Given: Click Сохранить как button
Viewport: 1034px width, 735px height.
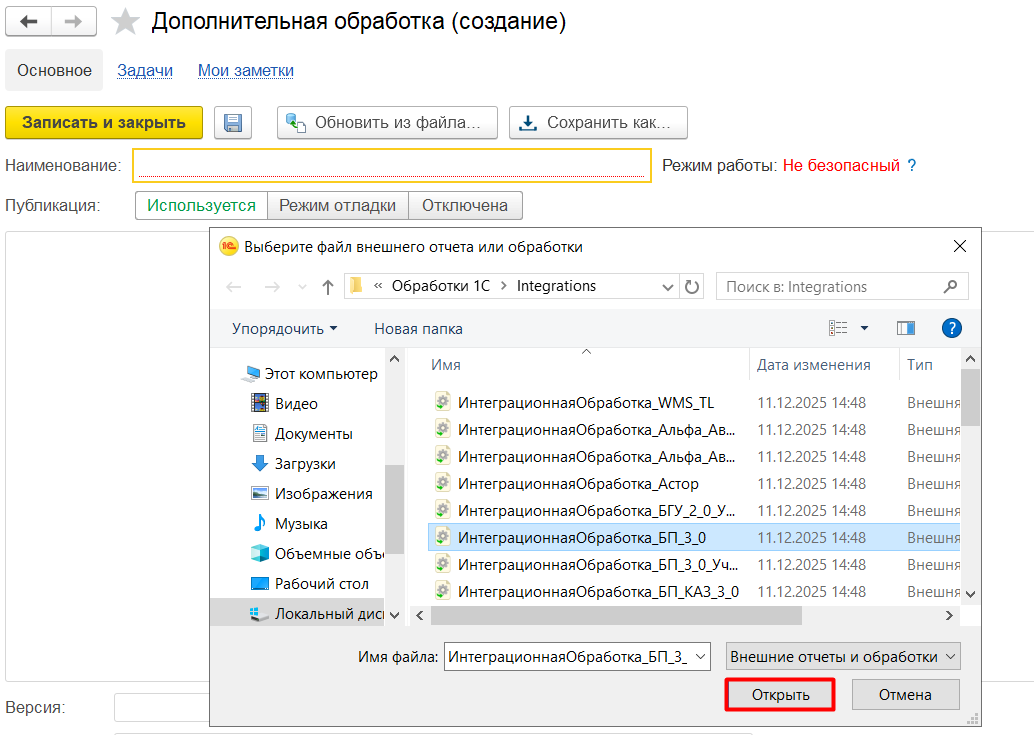Looking at the screenshot, I should pyautogui.click(x=598, y=123).
